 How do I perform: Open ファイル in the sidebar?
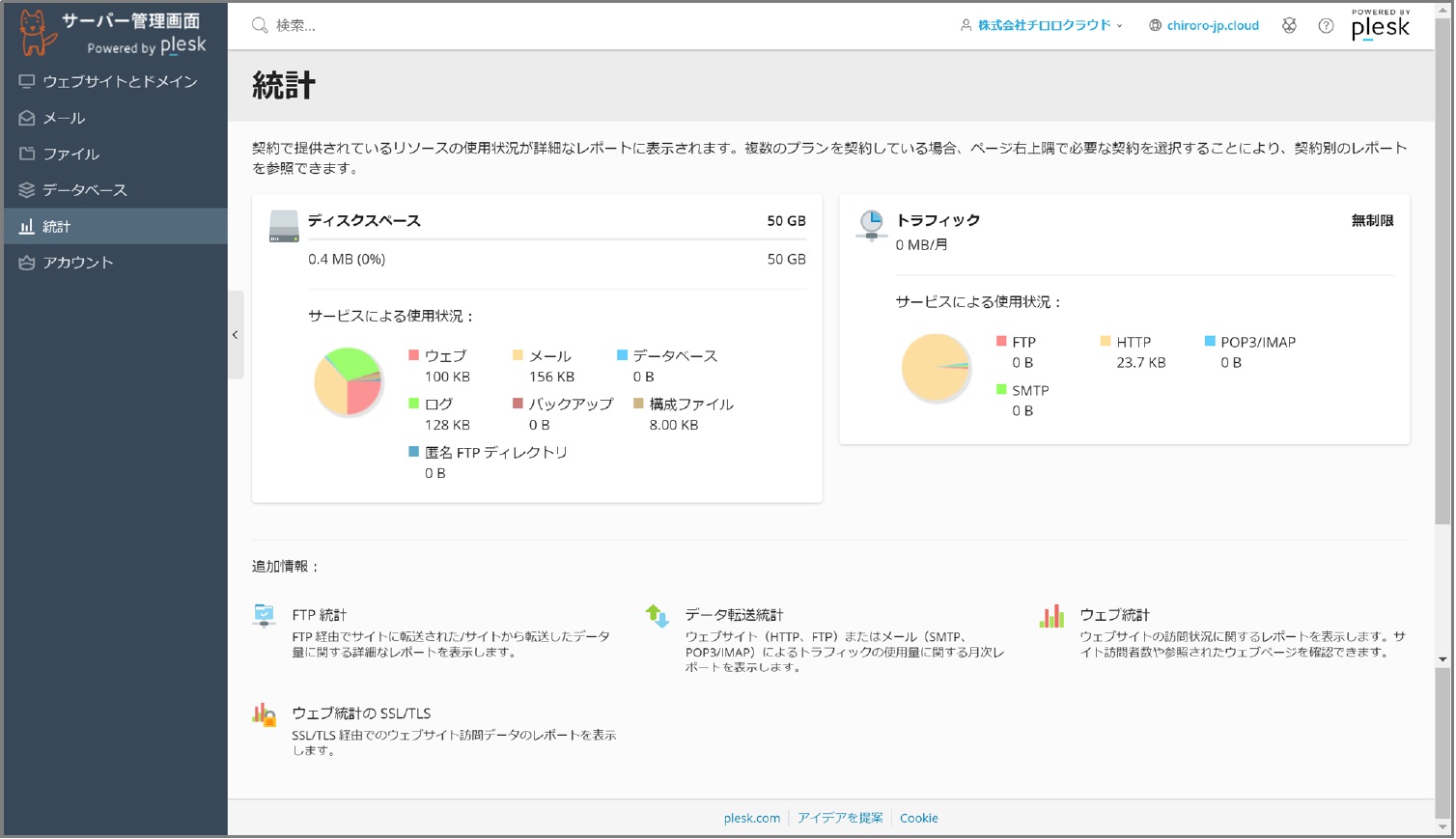coord(116,154)
